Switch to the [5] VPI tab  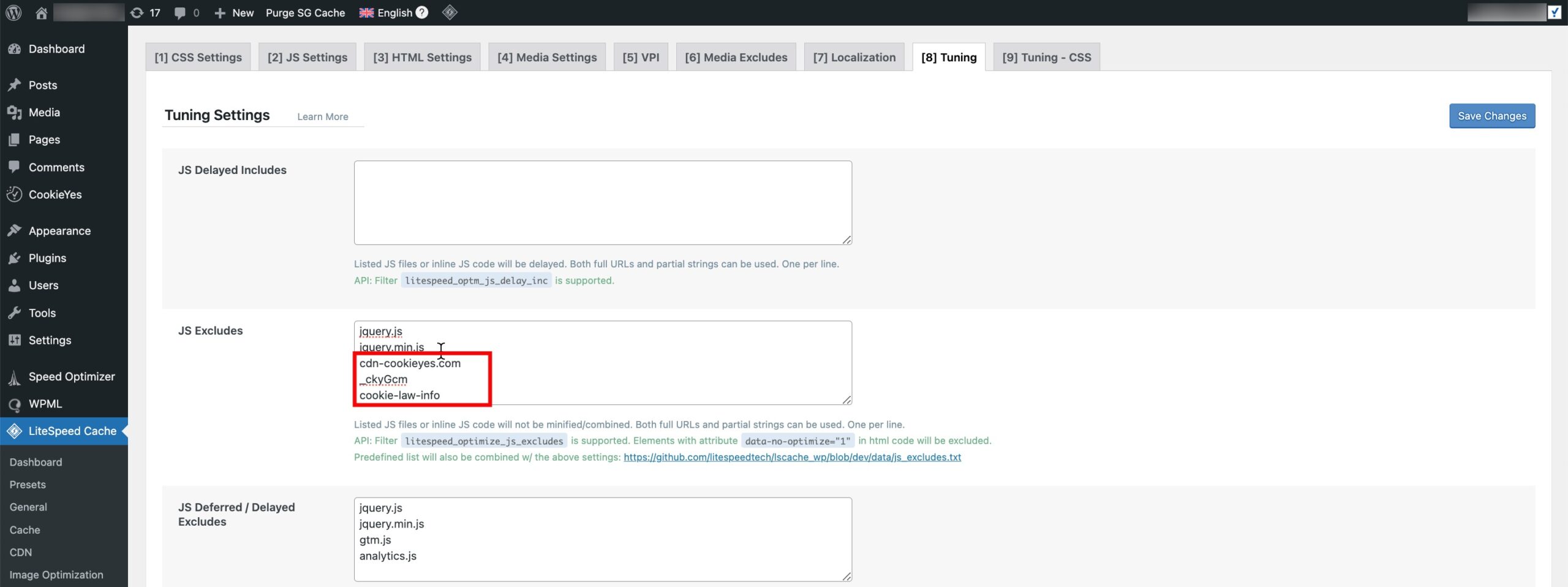click(x=641, y=57)
